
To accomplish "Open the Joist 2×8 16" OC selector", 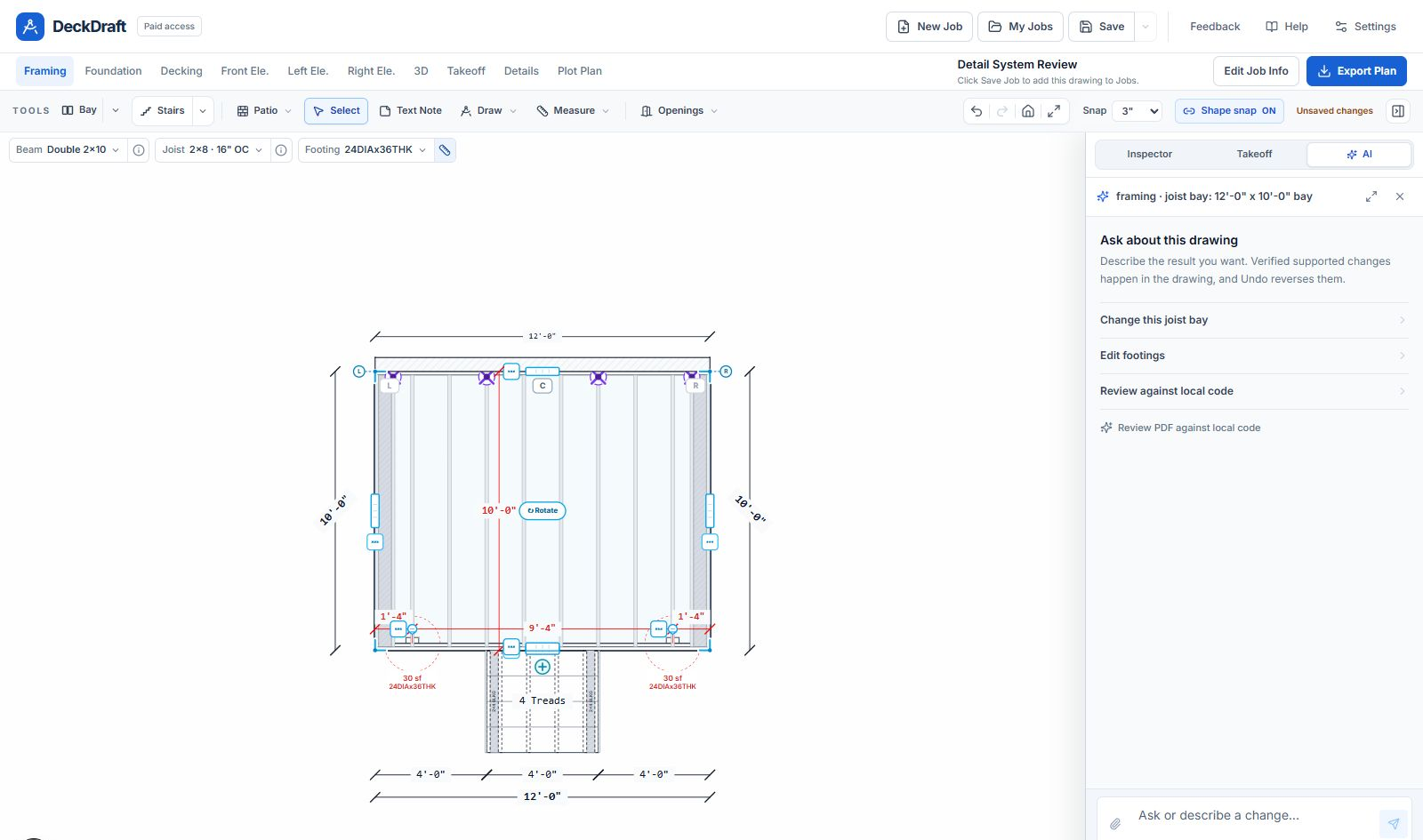I will coord(213,150).
